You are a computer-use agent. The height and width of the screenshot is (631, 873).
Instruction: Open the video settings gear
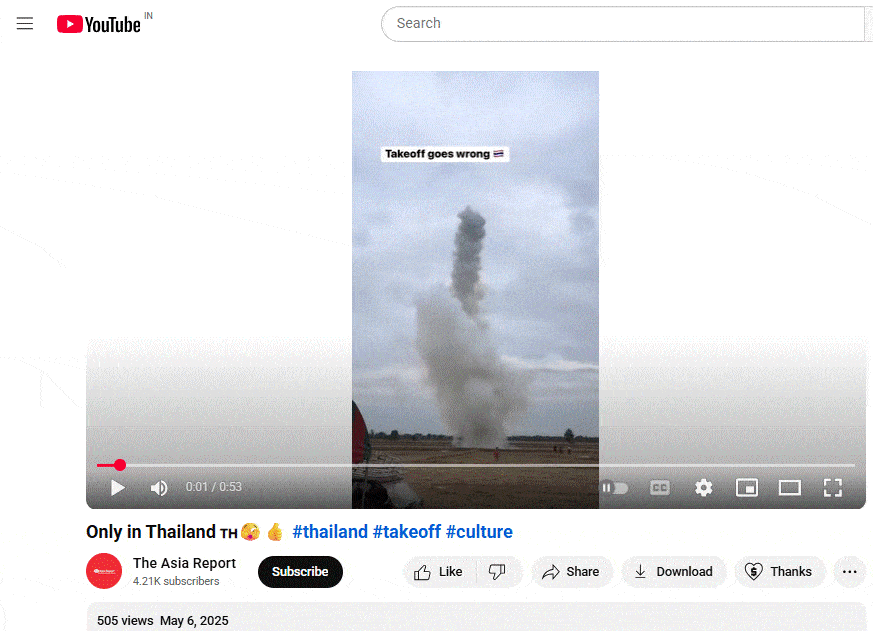click(x=704, y=488)
